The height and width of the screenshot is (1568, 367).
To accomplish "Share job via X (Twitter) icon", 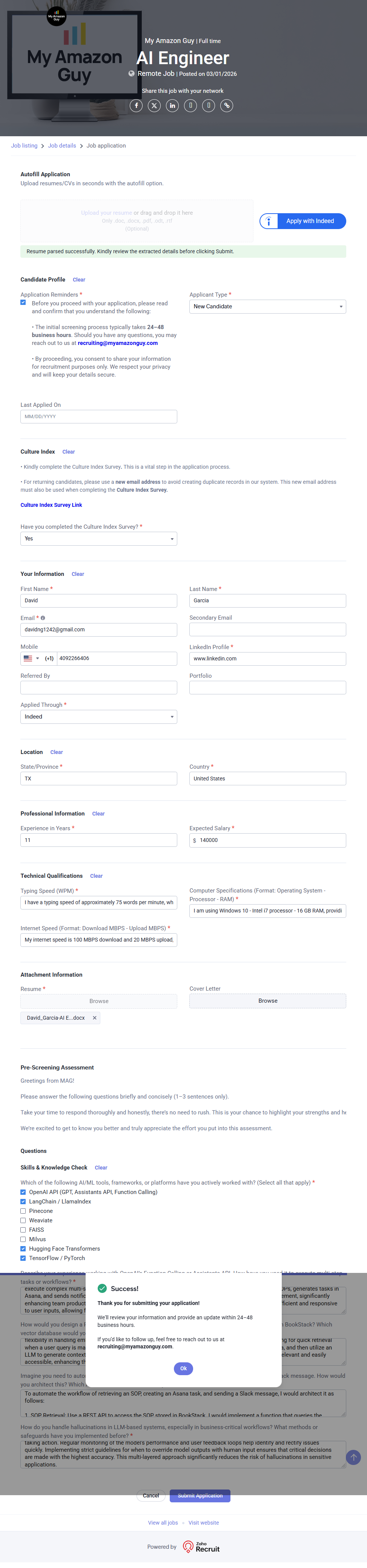I will click(155, 106).
